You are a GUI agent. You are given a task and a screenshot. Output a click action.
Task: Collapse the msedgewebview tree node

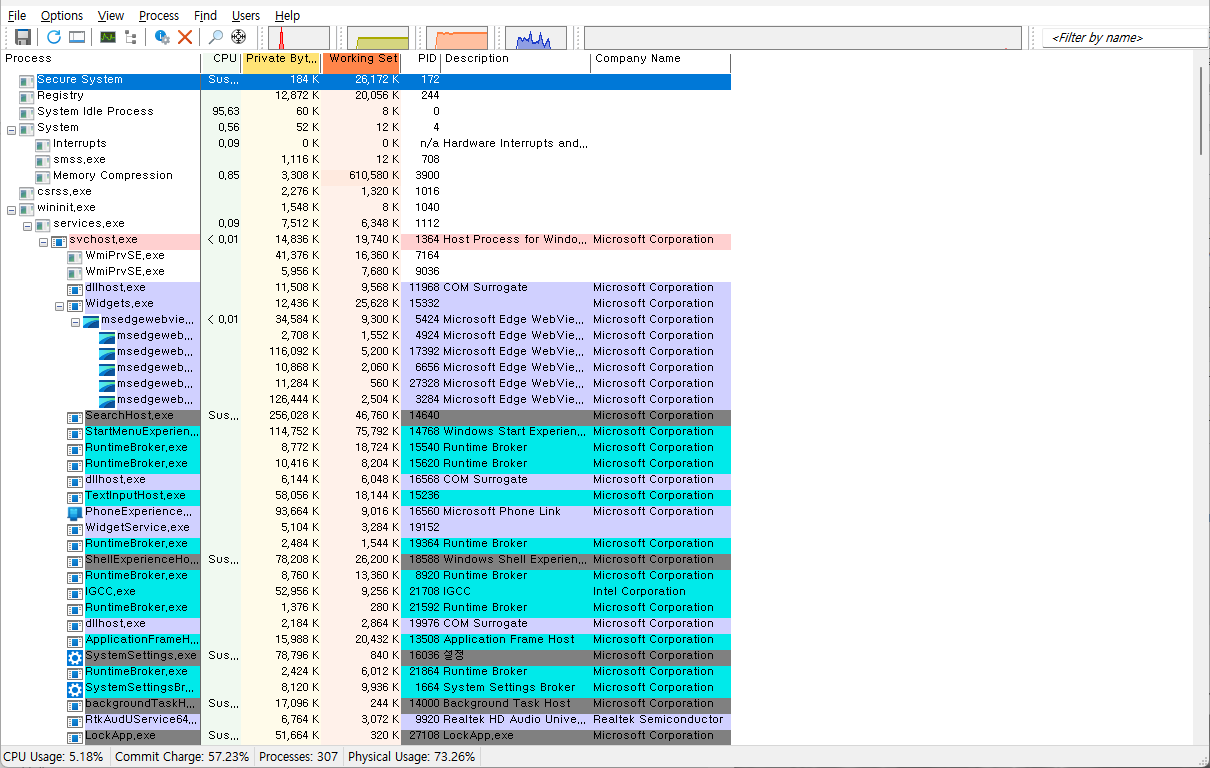click(75, 321)
